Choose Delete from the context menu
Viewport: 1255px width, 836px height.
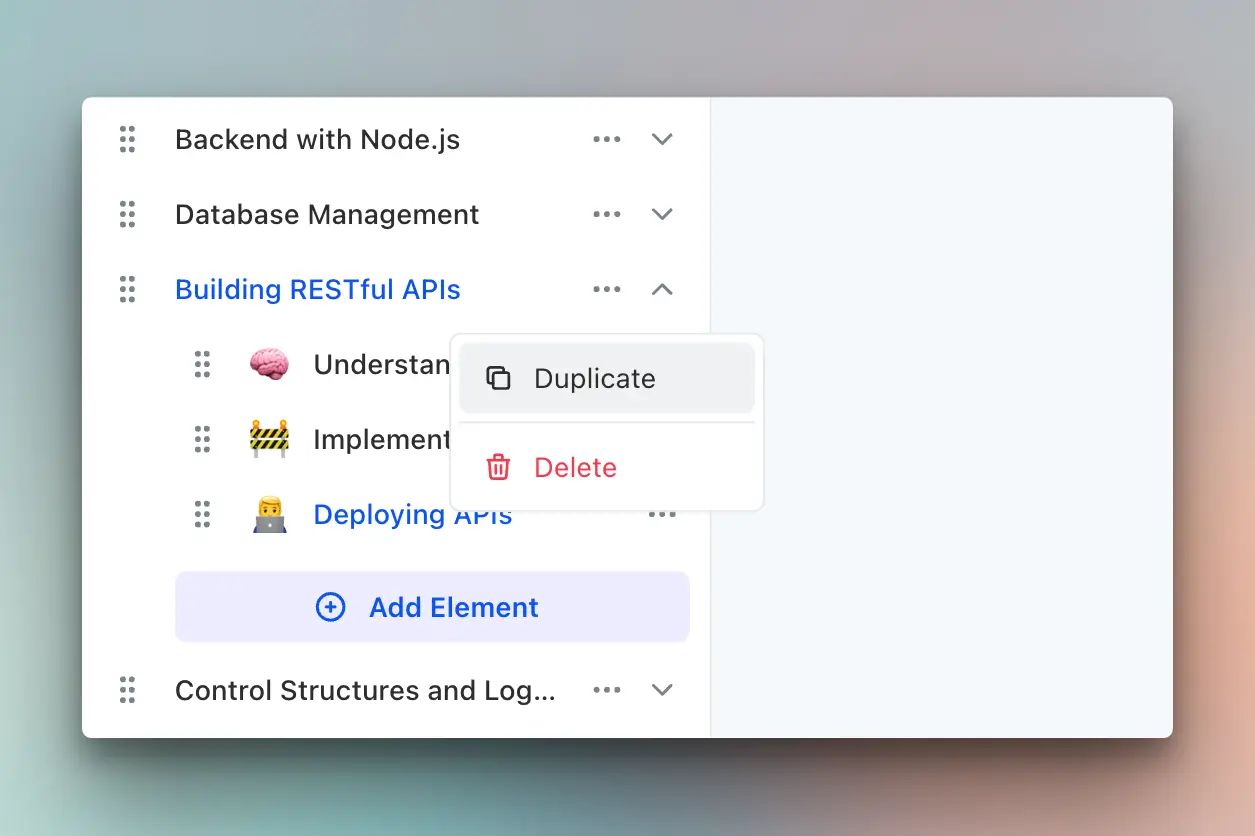(x=607, y=467)
